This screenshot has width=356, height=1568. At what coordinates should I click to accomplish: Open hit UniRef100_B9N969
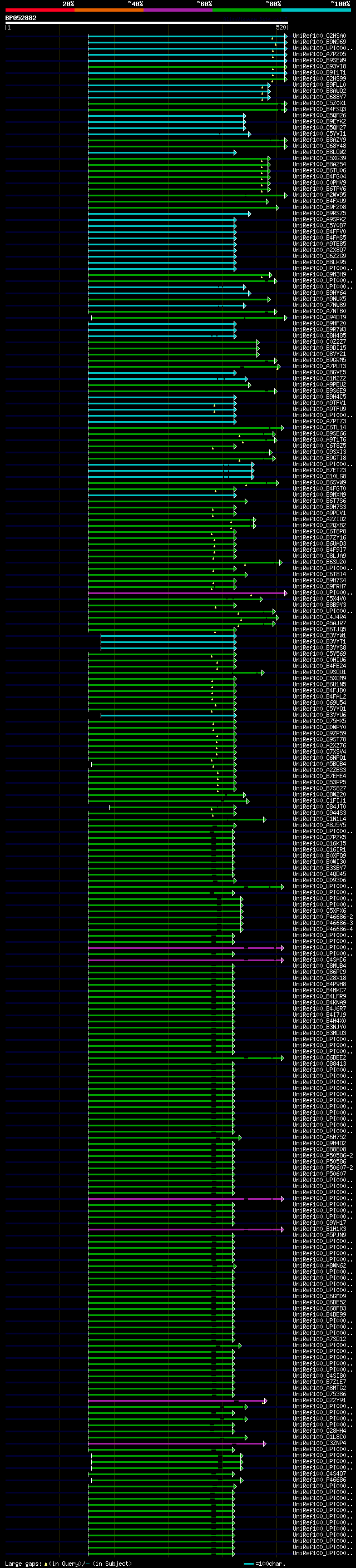point(319,42)
